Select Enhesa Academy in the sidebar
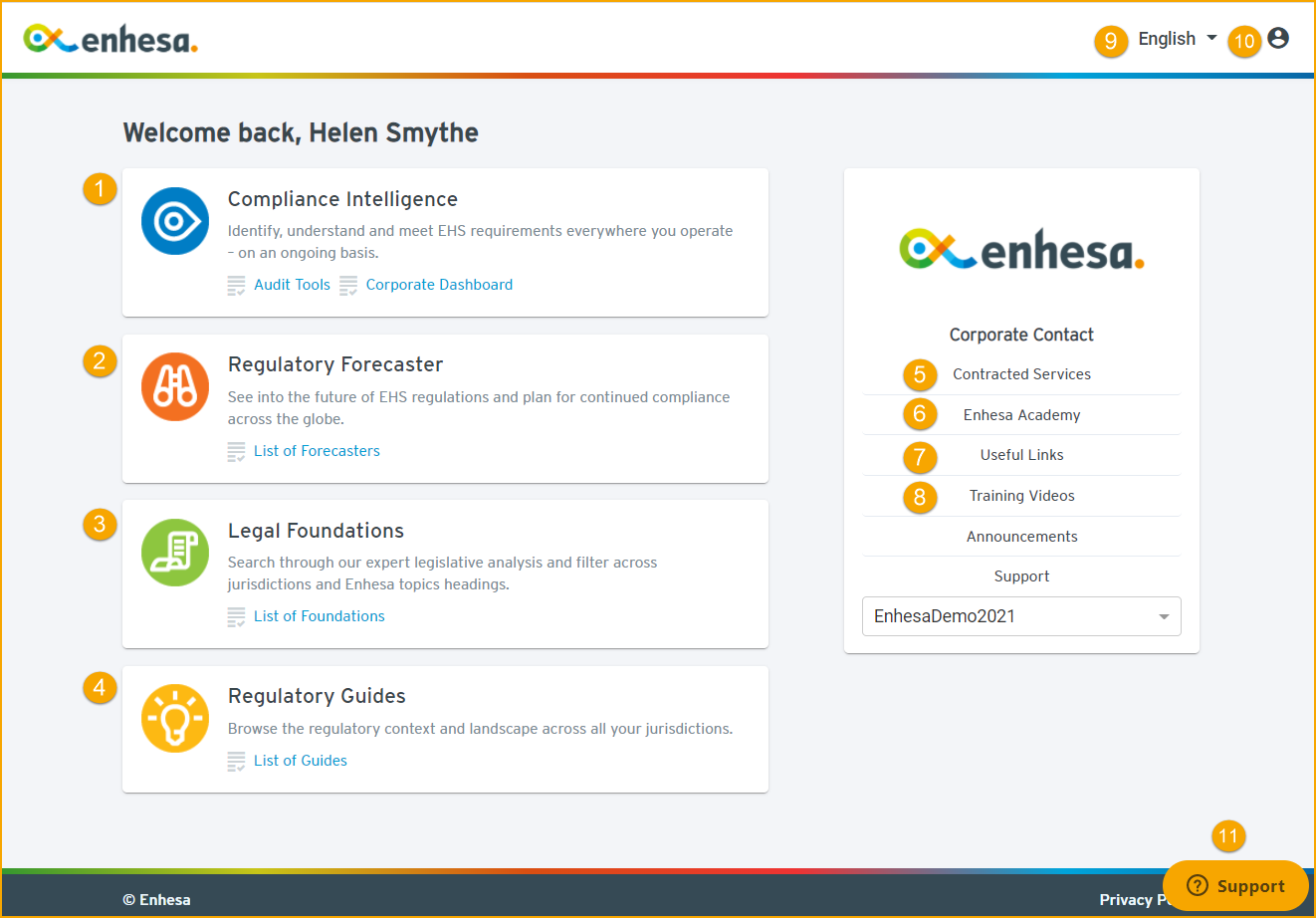 pyautogui.click(x=1021, y=414)
